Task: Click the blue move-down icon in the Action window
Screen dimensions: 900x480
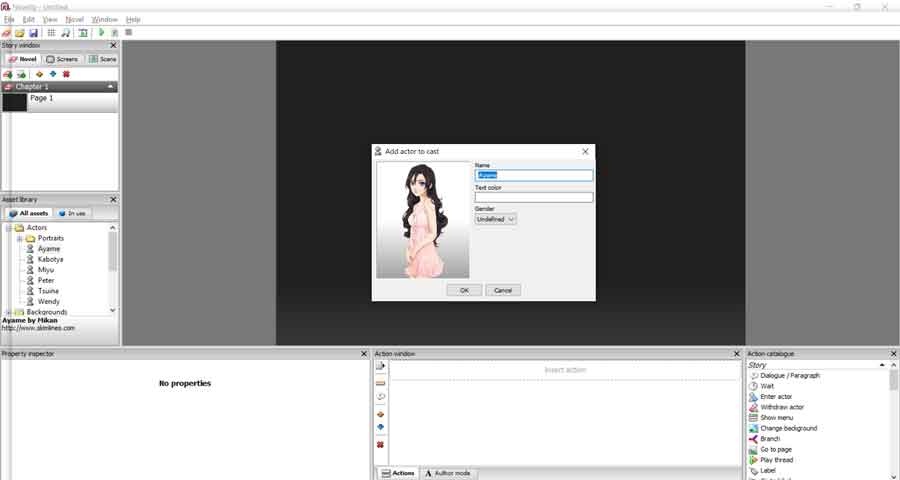Action: pyautogui.click(x=380, y=427)
